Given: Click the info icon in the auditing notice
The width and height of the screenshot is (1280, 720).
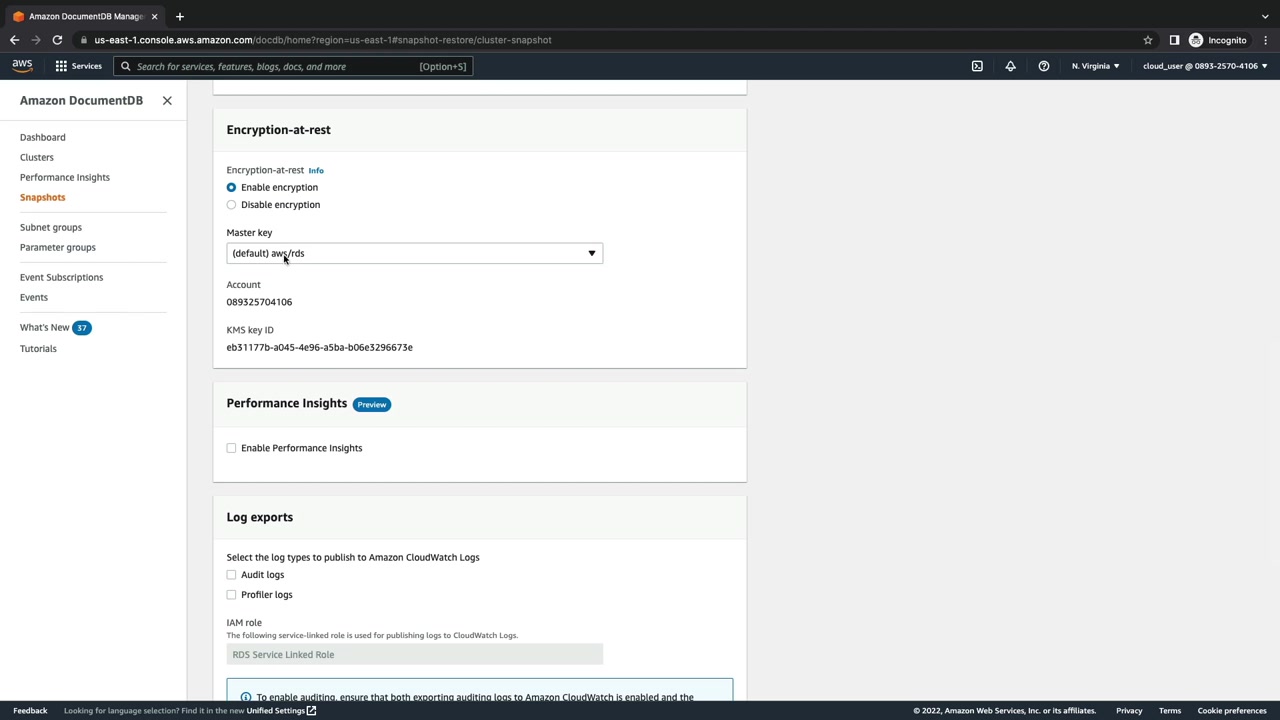Looking at the screenshot, I should (x=245, y=697).
